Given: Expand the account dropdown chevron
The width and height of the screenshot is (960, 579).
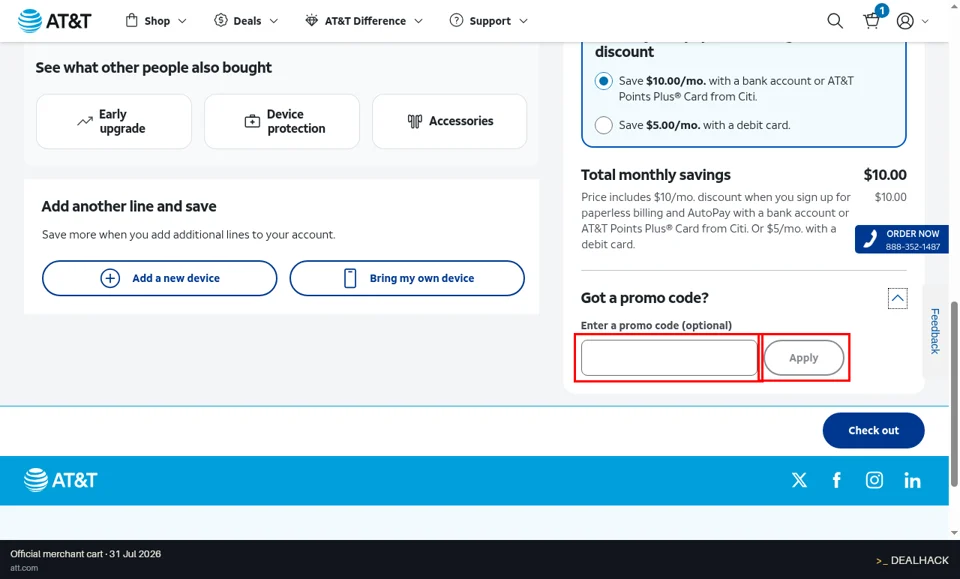Looking at the screenshot, I should [x=925, y=21].
